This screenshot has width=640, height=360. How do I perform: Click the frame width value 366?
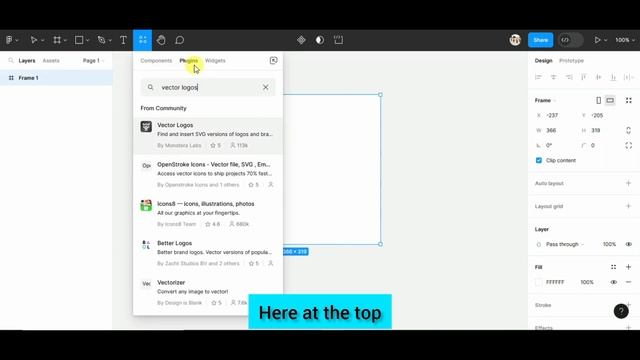tap(551, 130)
